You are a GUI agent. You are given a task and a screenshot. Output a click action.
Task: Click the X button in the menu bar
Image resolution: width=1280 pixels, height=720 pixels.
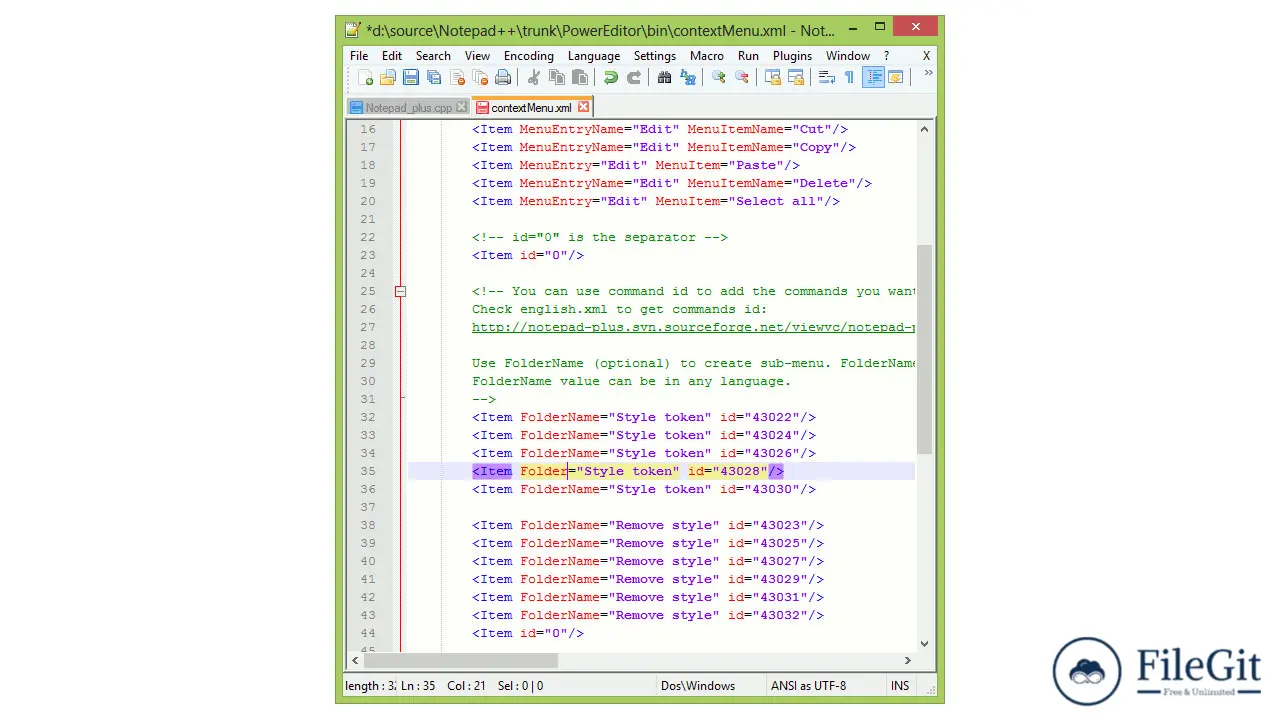coord(926,56)
